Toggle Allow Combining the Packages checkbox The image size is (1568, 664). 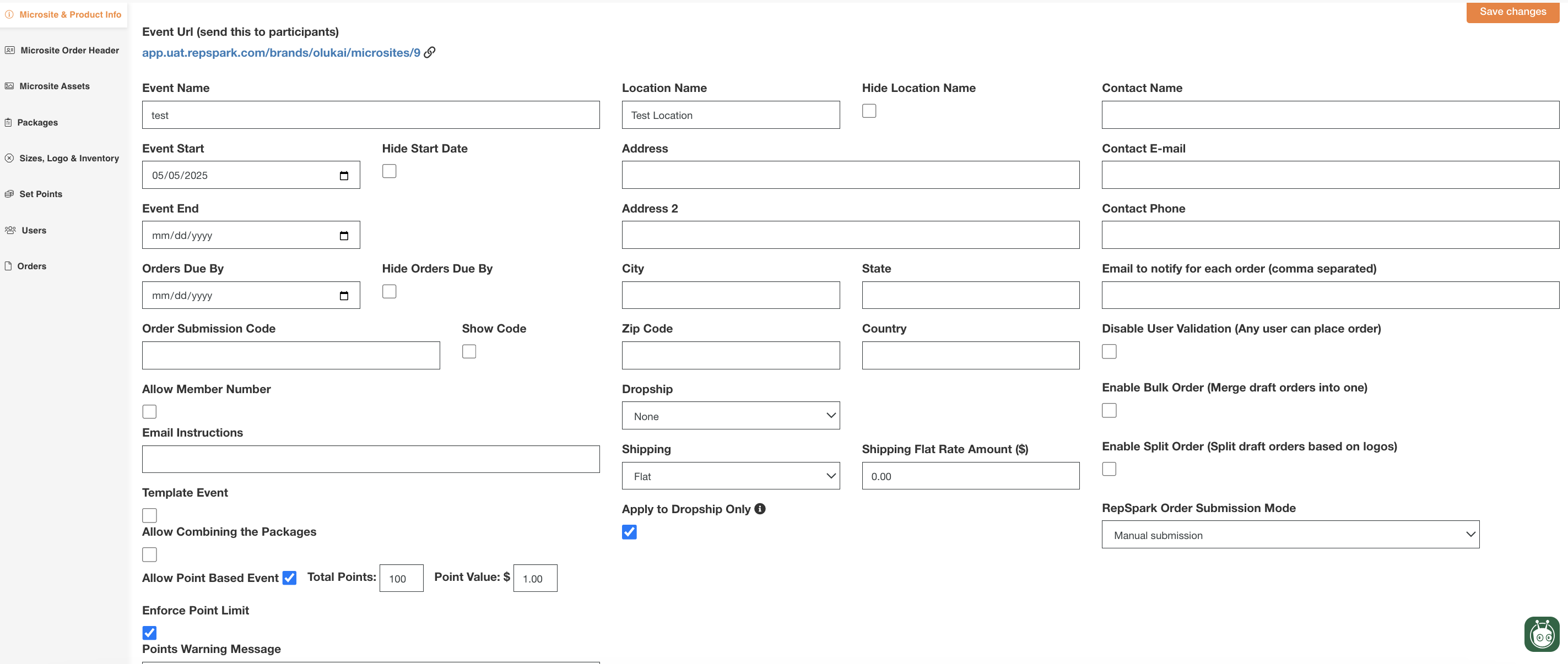[x=150, y=554]
